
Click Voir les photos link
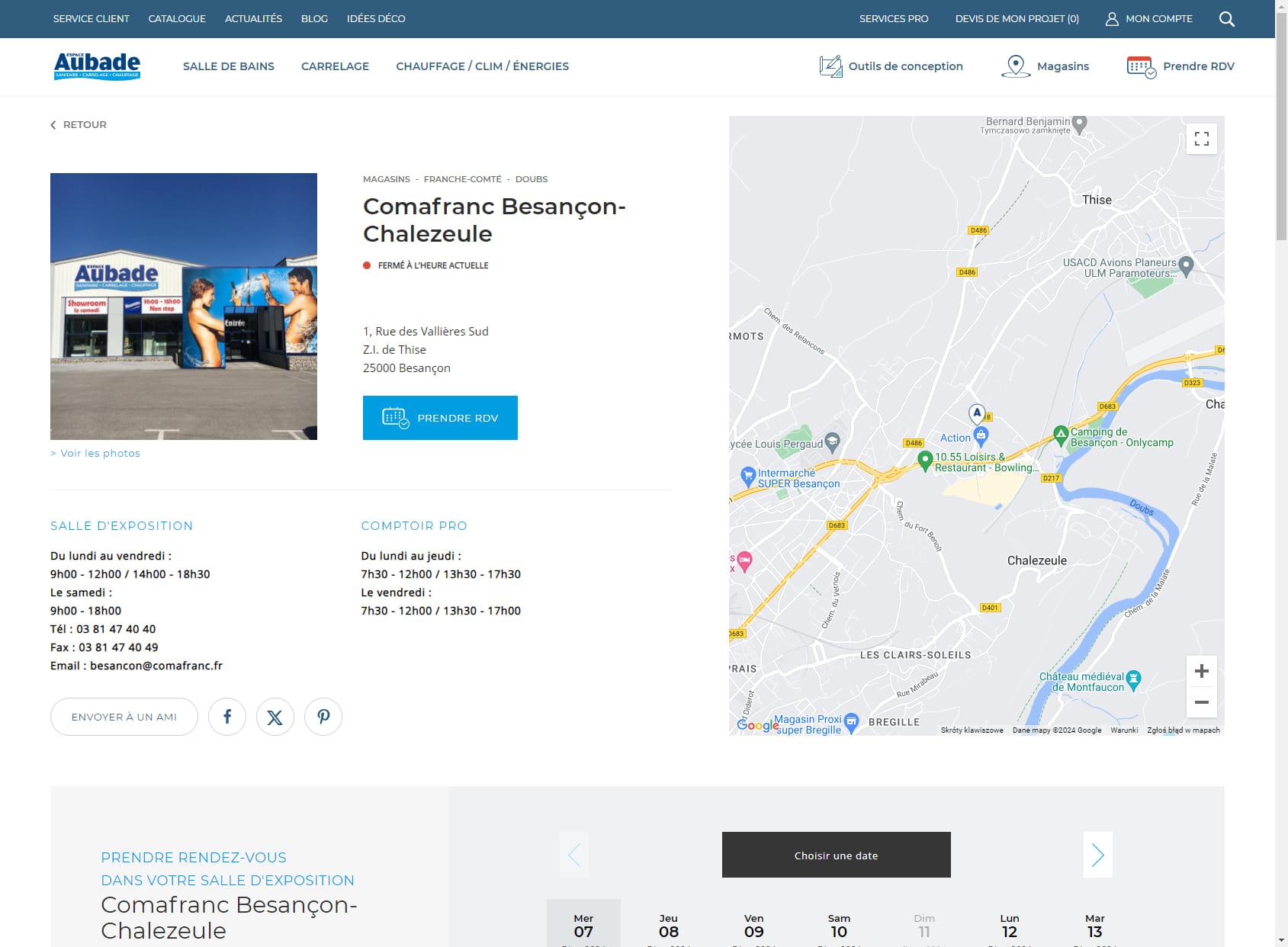pos(95,453)
